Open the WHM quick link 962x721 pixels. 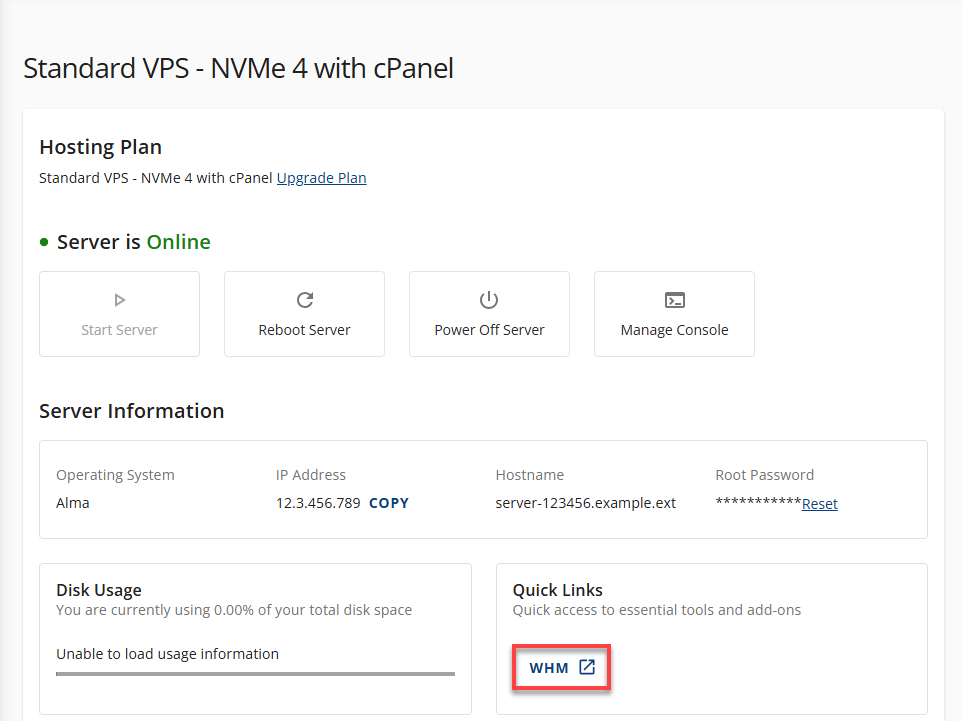coord(562,668)
